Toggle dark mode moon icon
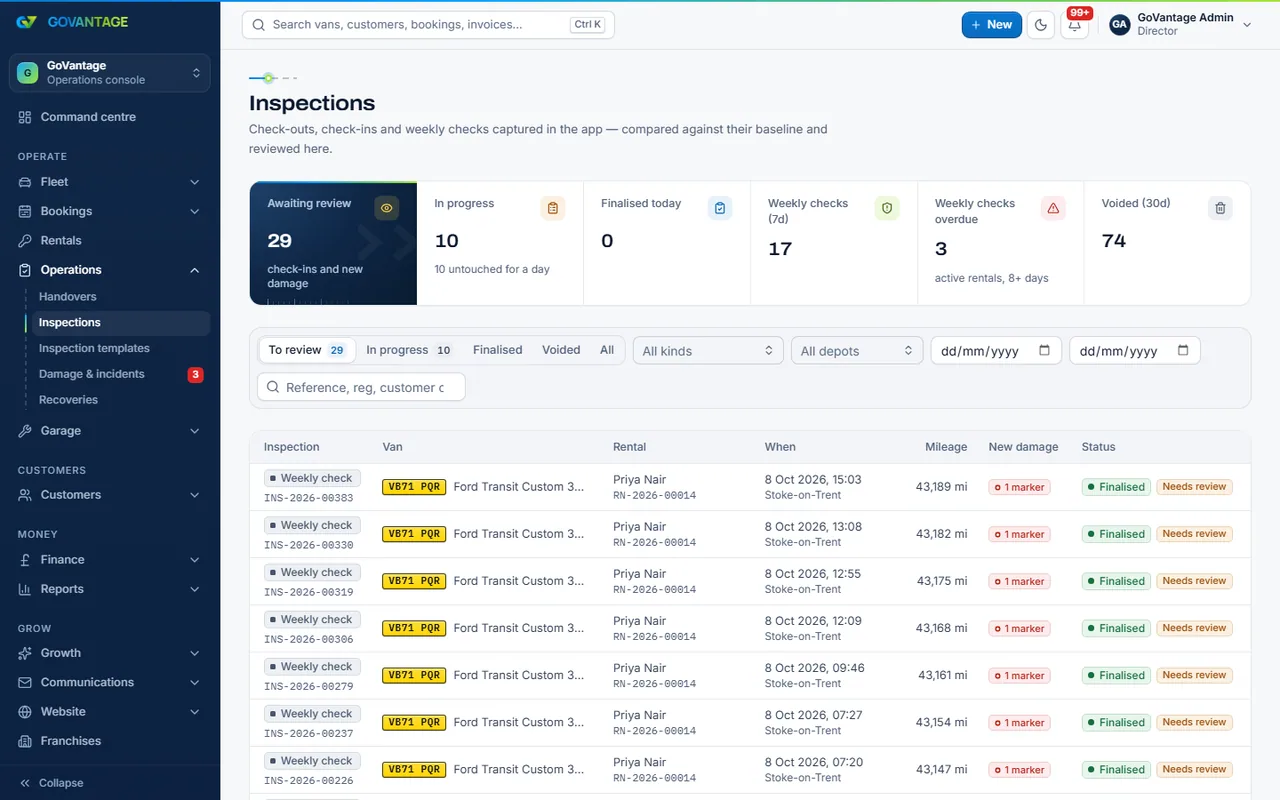Viewport: 1280px width, 800px height. [1041, 25]
